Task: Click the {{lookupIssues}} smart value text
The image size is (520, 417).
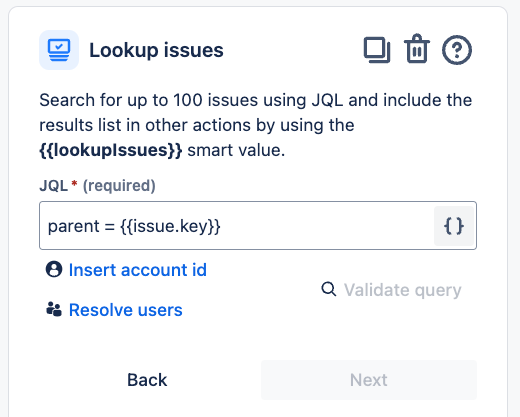Action: pyautogui.click(x=111, y=150)
